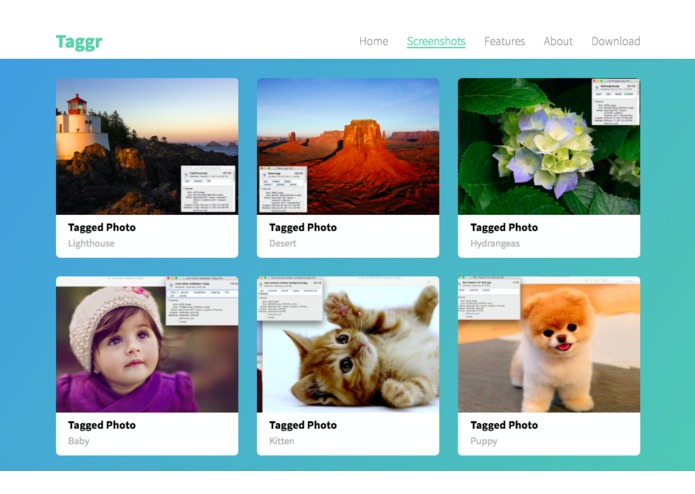Click Tagged Photo title above Hydrangeas

[504, 227]
